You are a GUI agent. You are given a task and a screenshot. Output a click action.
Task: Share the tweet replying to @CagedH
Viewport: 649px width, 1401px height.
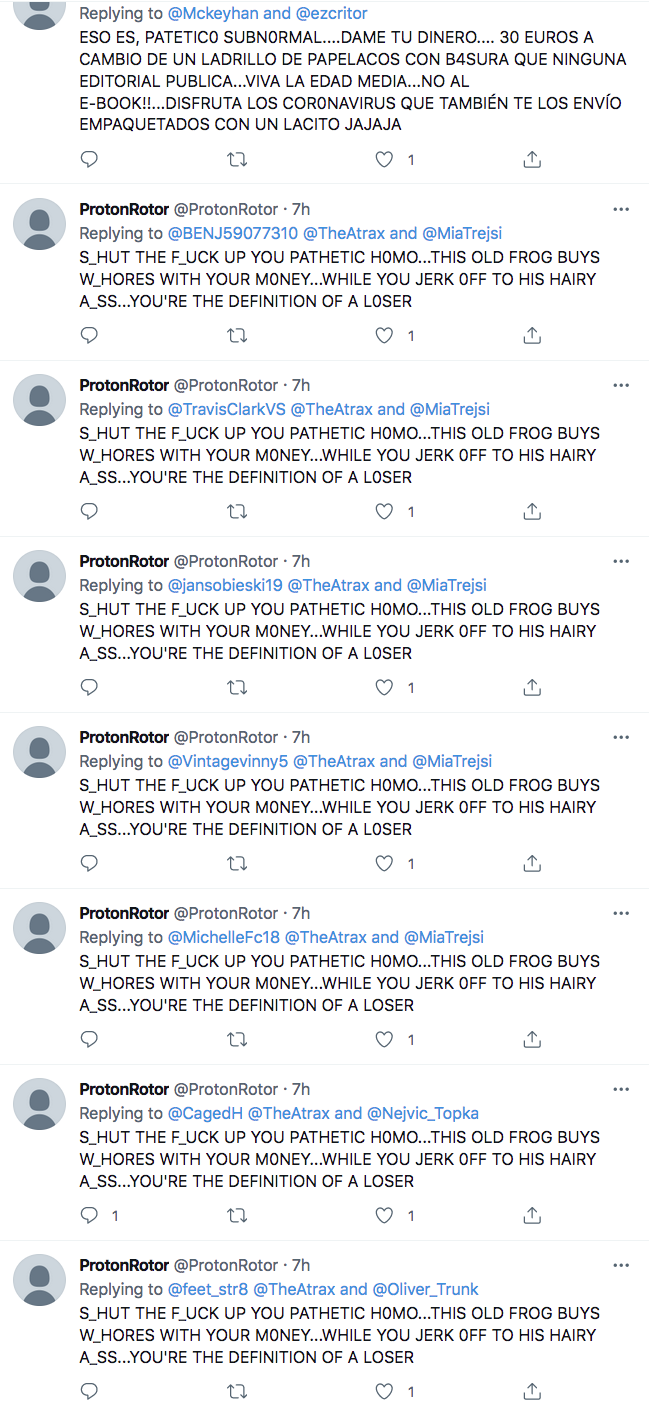pyautogui.click(x=532, y=1216)
